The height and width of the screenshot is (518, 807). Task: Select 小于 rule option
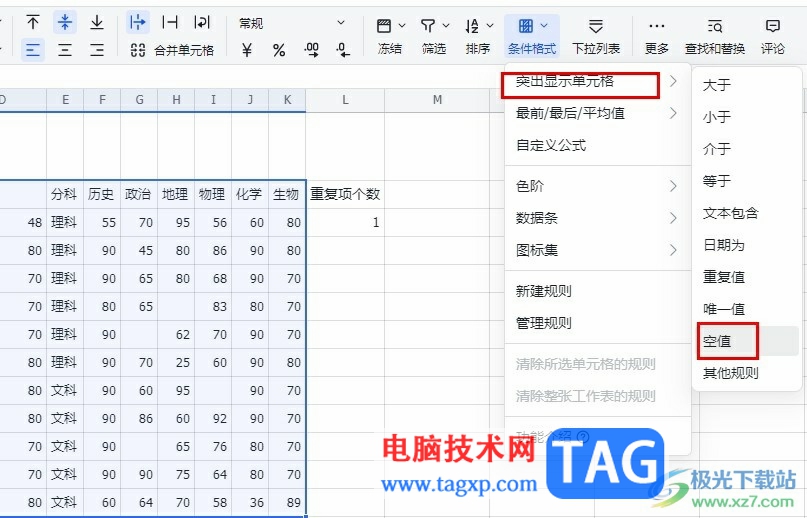click(x=747, y=117)
